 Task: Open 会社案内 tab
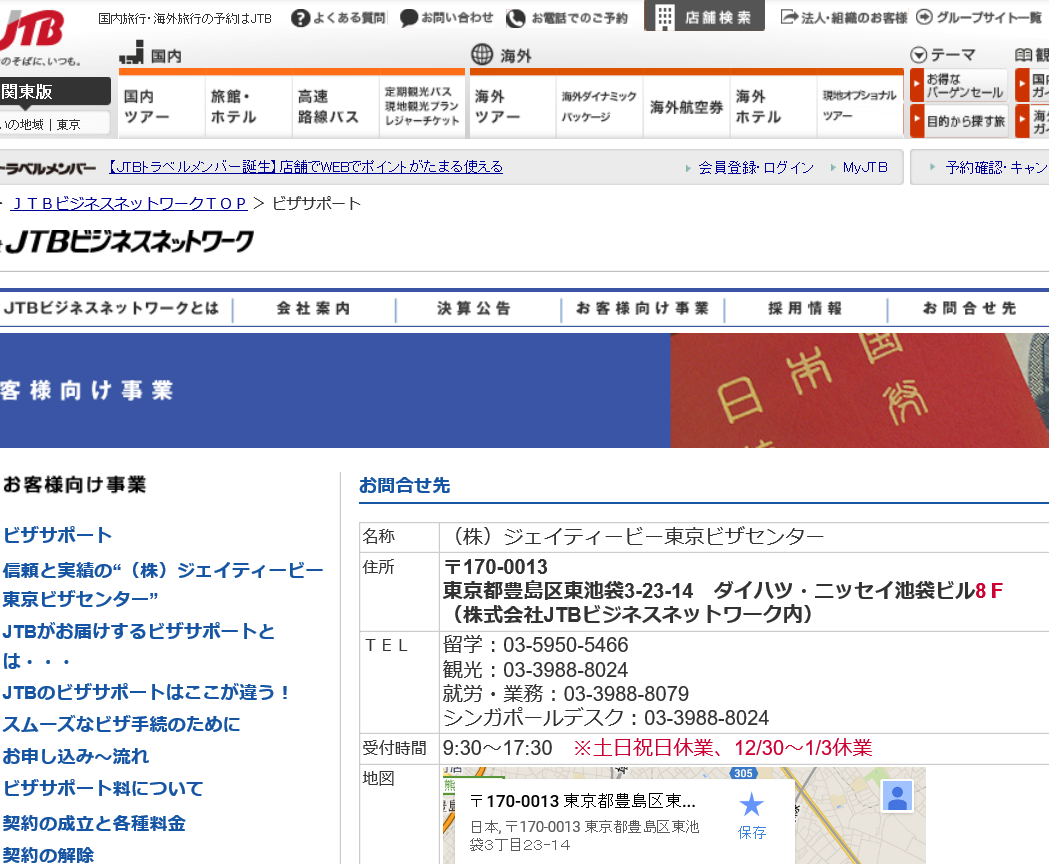pyautogui.click(x=314, y=309)
